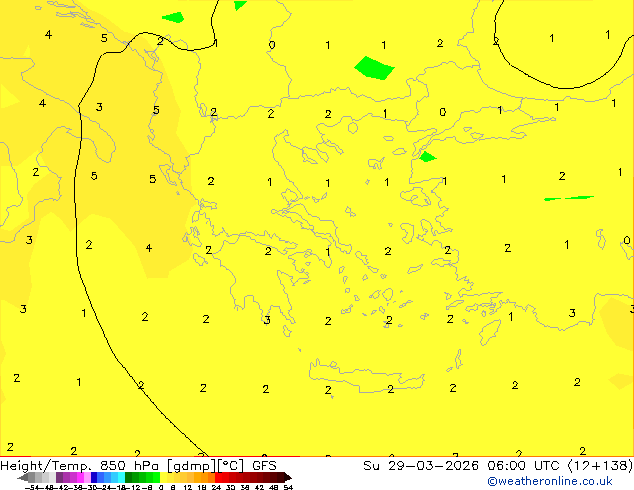The height and width of the screenshot is (490, 634).
Task: Pick the magenta swatch on the temperature legend
Action: (80, 477)
